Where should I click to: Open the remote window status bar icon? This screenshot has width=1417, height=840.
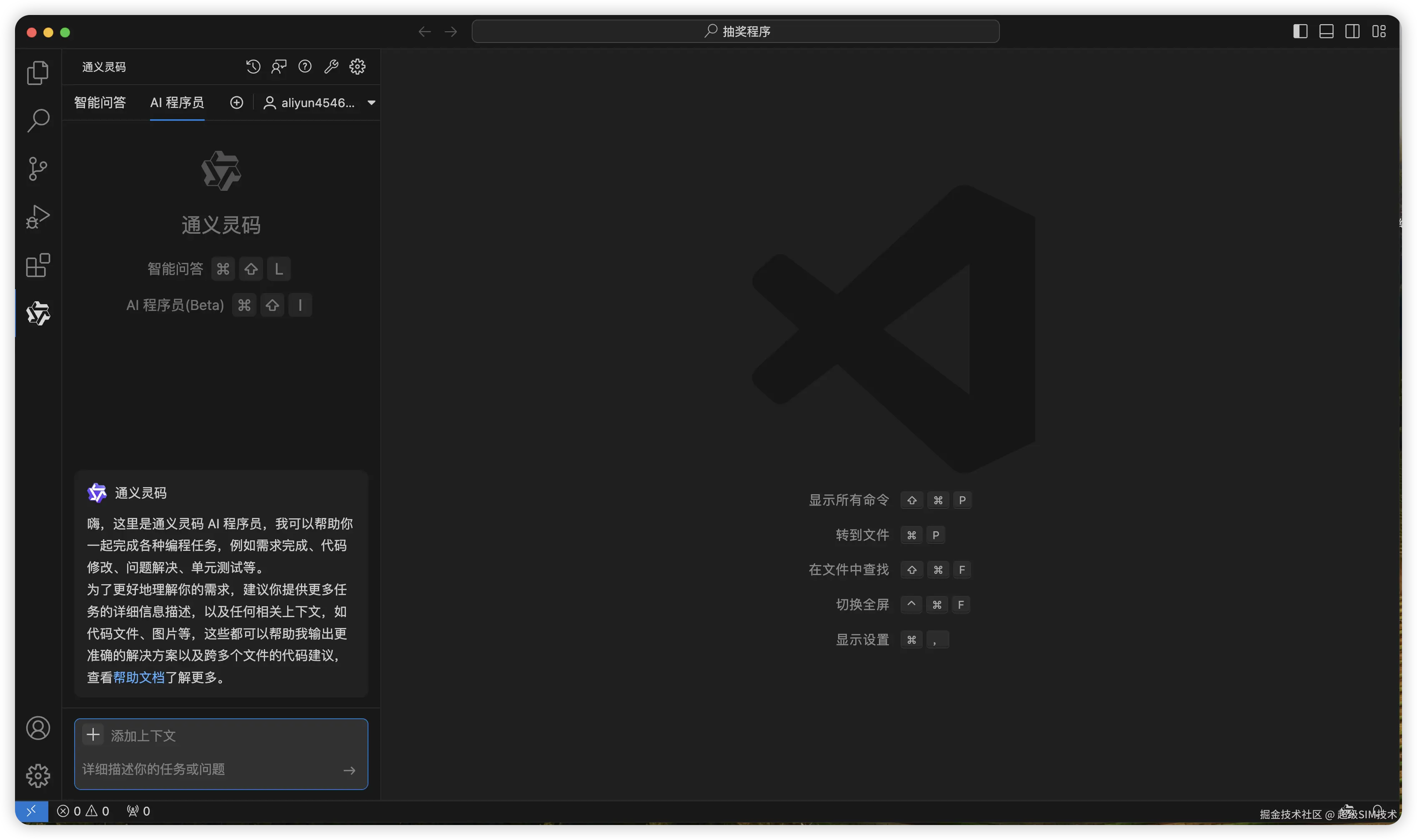[x=32, y=811]
